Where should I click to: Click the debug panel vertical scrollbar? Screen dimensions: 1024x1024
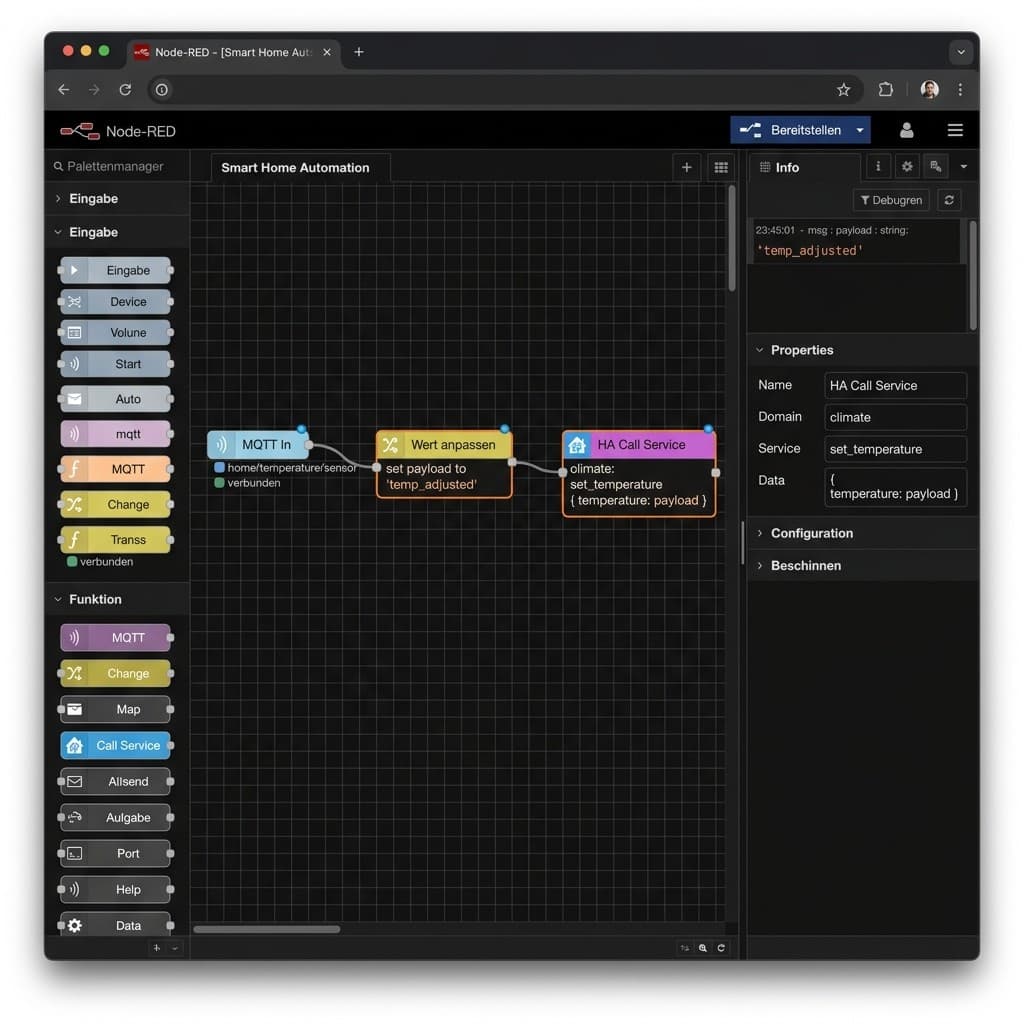point(973,275)
